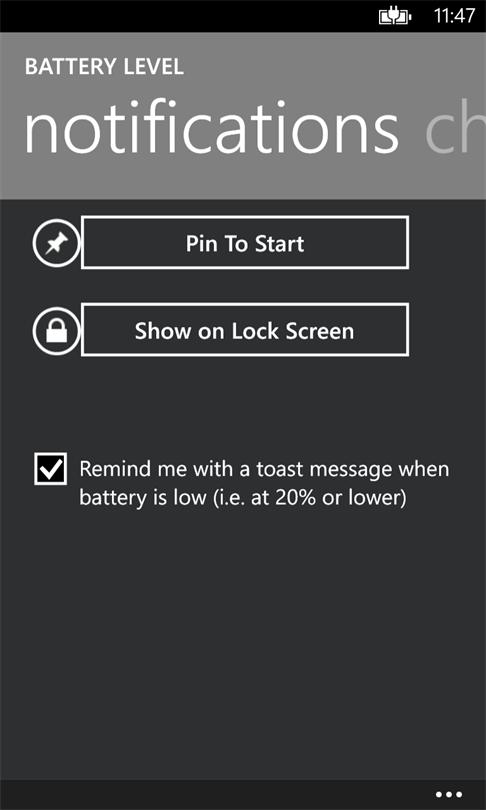486x810 pixels.
Task: Tap the BATTERY LEVEL app title
Action: coord(104,67)
